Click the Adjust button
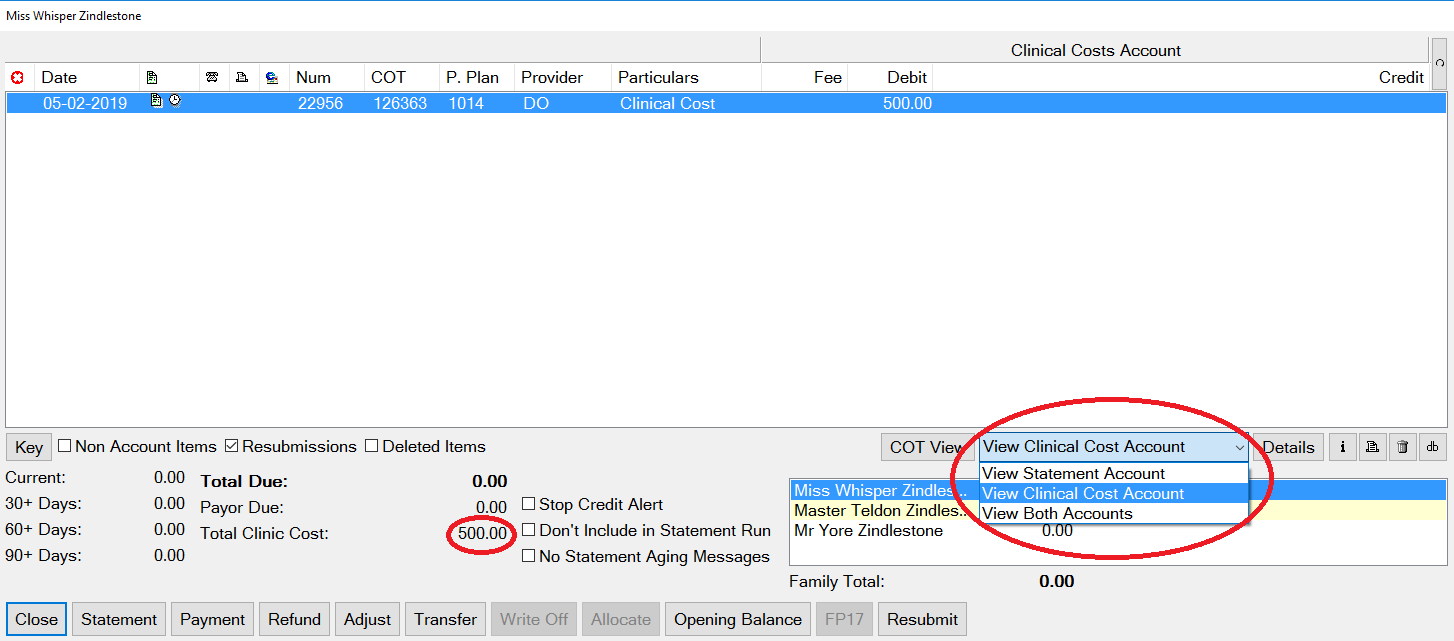 [368, 619]
